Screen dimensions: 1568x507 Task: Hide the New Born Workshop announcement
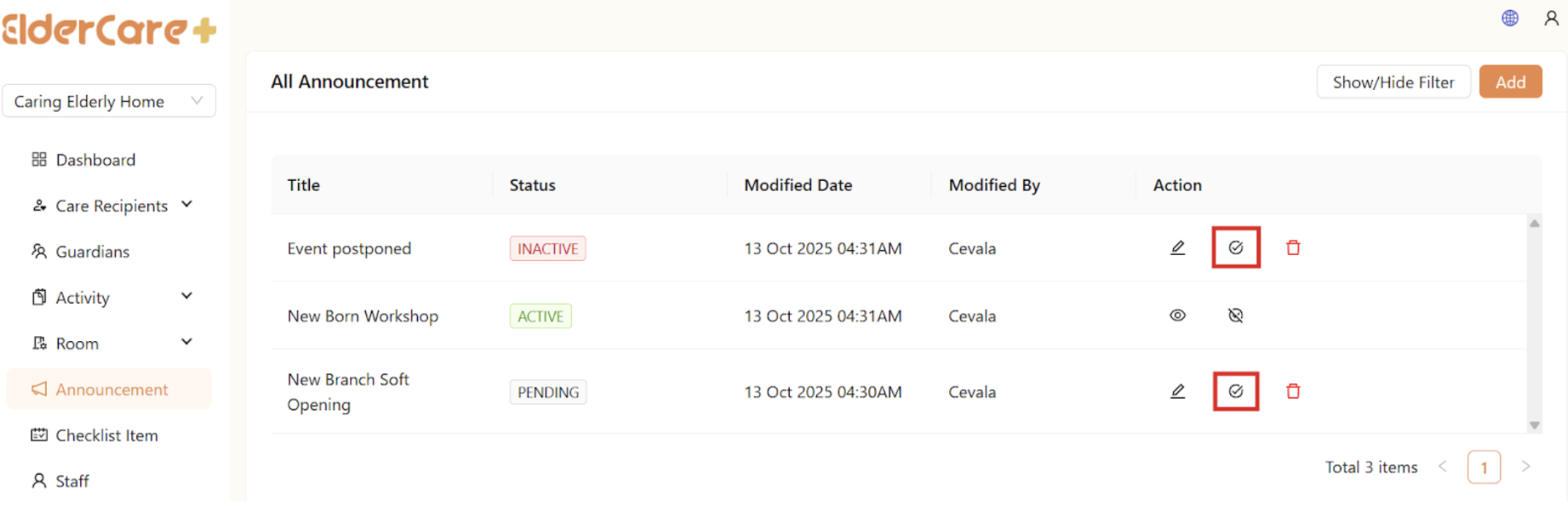[1235, 315]
